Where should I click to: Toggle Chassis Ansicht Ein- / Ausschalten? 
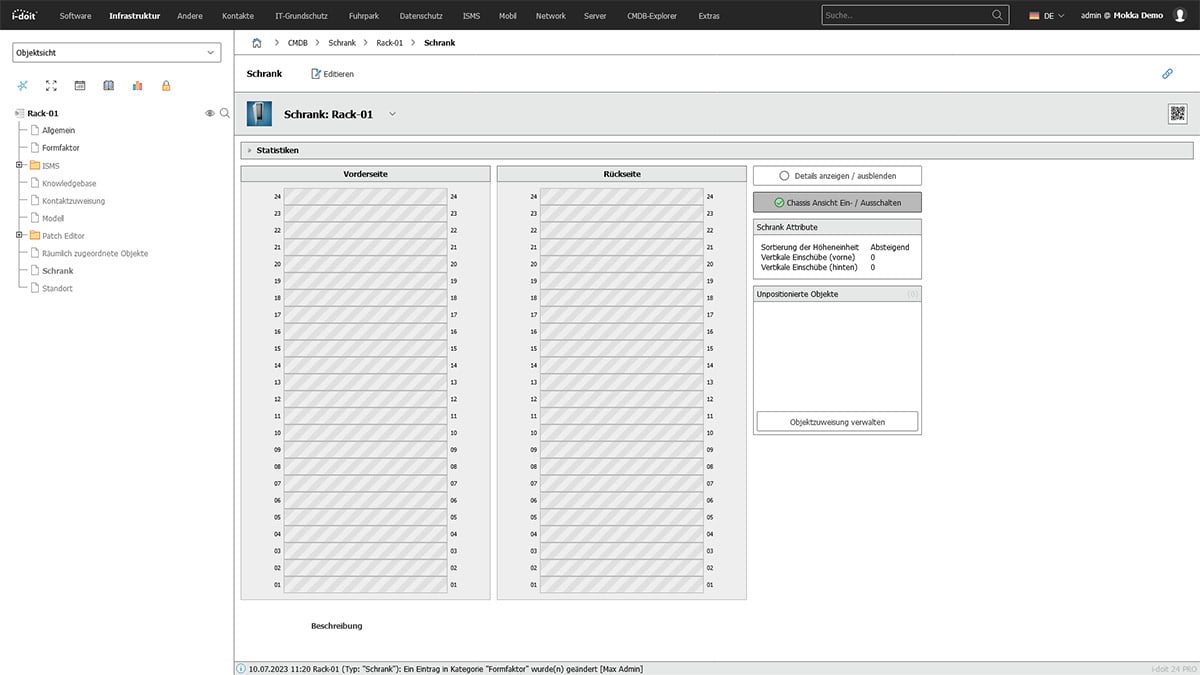(837, 202)
